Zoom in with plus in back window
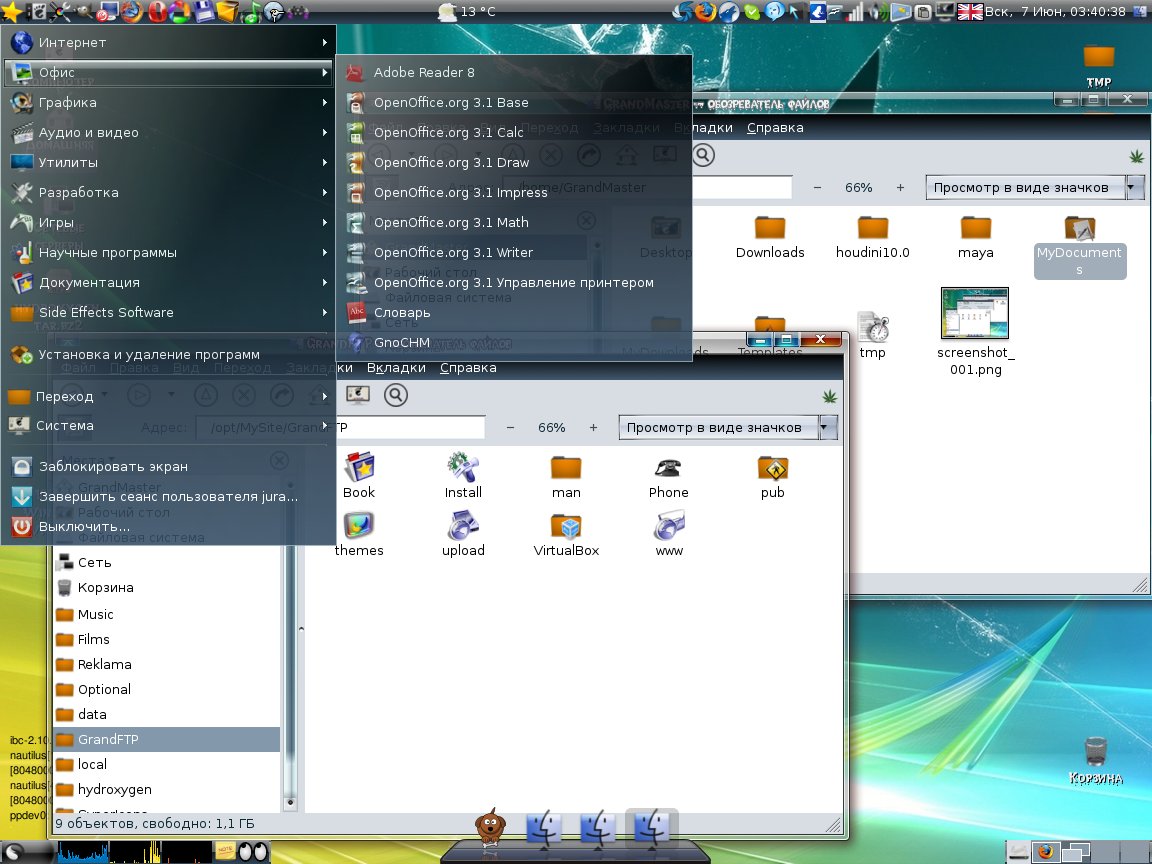Screen dimensions: 1152x864 click(x=900, y=187)
